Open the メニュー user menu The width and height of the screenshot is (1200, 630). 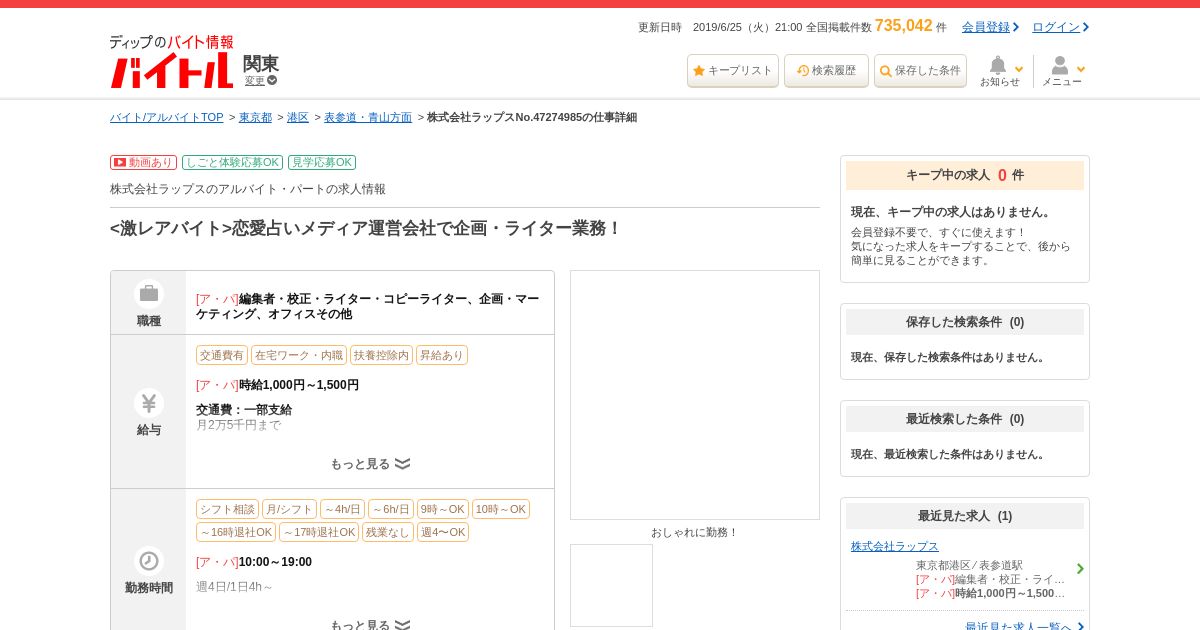coord(1063,71)
